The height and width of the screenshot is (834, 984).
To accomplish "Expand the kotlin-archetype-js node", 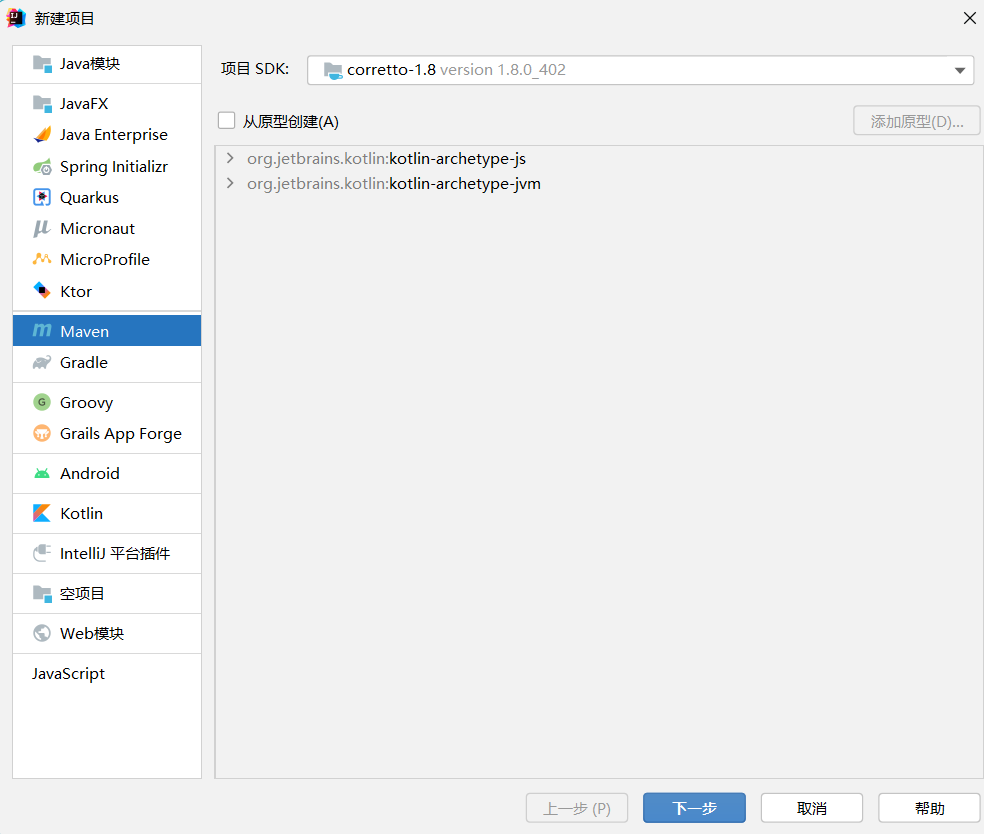I will pyautogui.click(x=230, y=158).
